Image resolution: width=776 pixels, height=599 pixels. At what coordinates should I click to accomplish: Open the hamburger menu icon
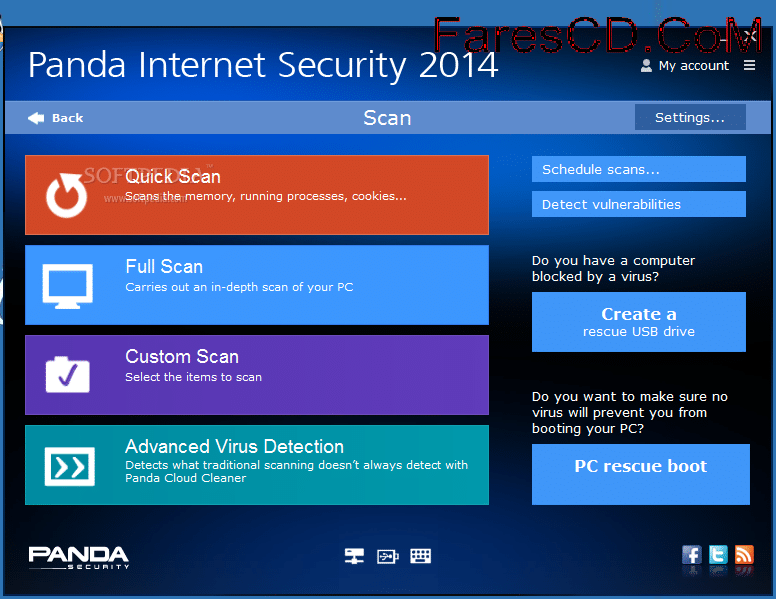click(749, 65)
